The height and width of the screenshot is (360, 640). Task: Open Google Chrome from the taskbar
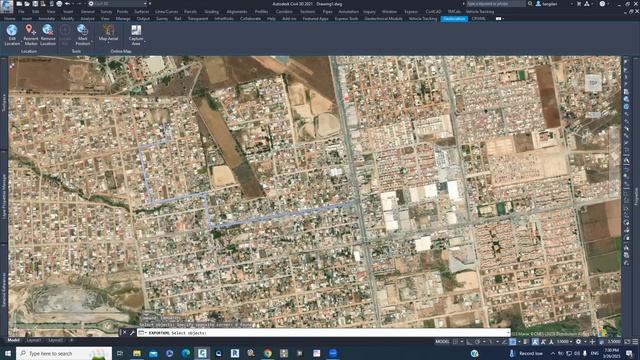pyautogui.click(x=267, y=353)
